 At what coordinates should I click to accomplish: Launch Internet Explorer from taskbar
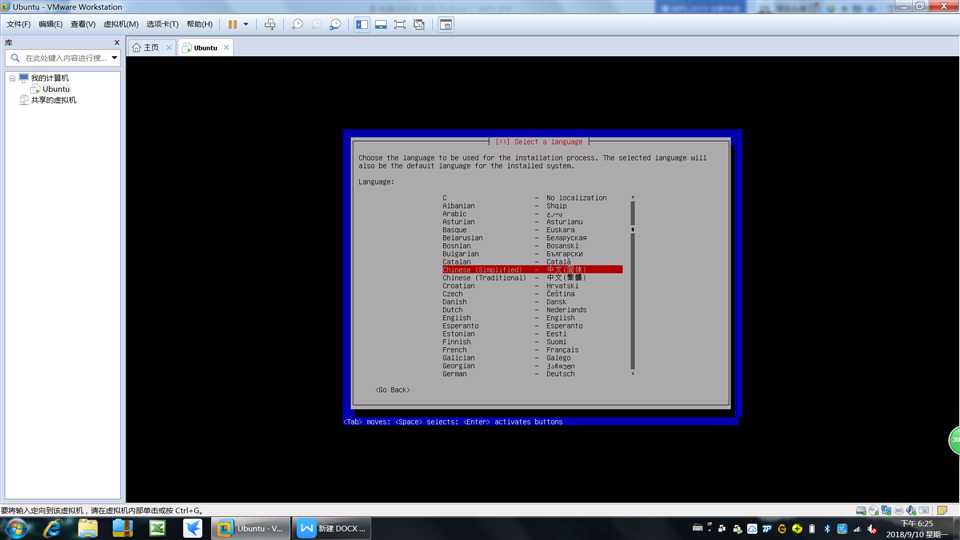(51, 528)
